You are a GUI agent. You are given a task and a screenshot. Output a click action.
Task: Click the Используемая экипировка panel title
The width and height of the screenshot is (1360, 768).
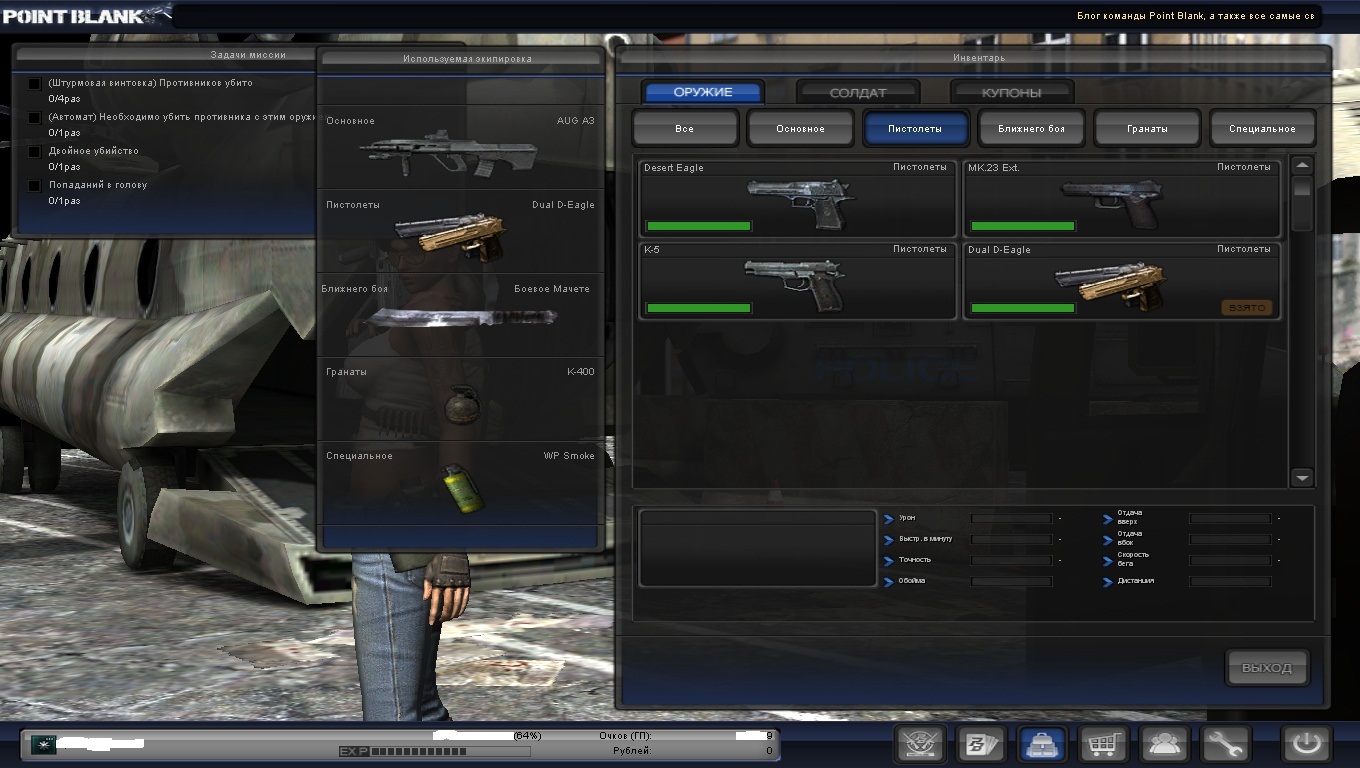tap(467, 59)
